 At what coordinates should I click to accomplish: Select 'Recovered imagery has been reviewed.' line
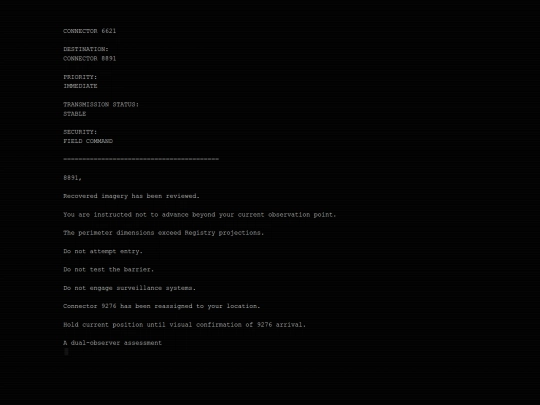pos(131,196)
